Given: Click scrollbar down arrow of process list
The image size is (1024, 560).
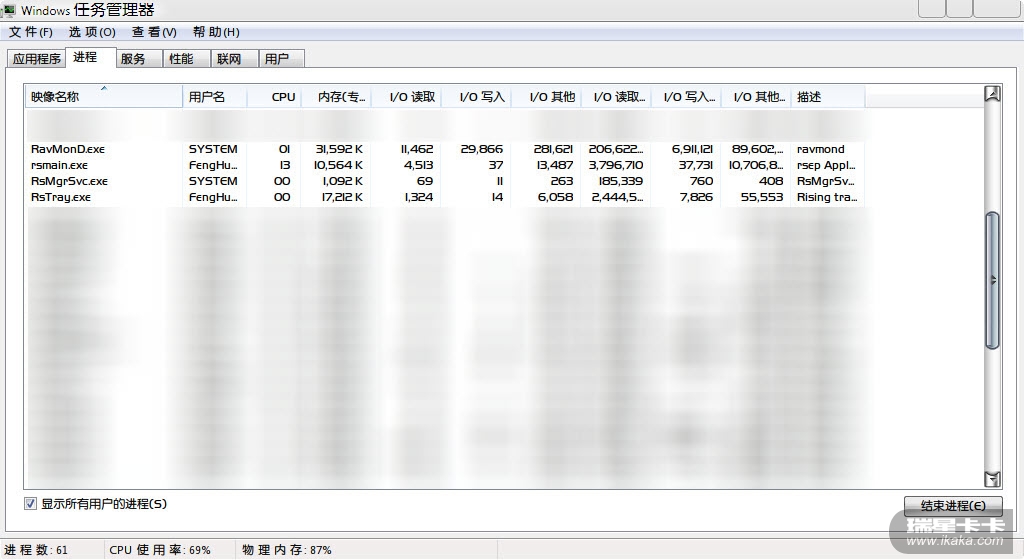Looking at the screenshot, I should click(992, 479).
